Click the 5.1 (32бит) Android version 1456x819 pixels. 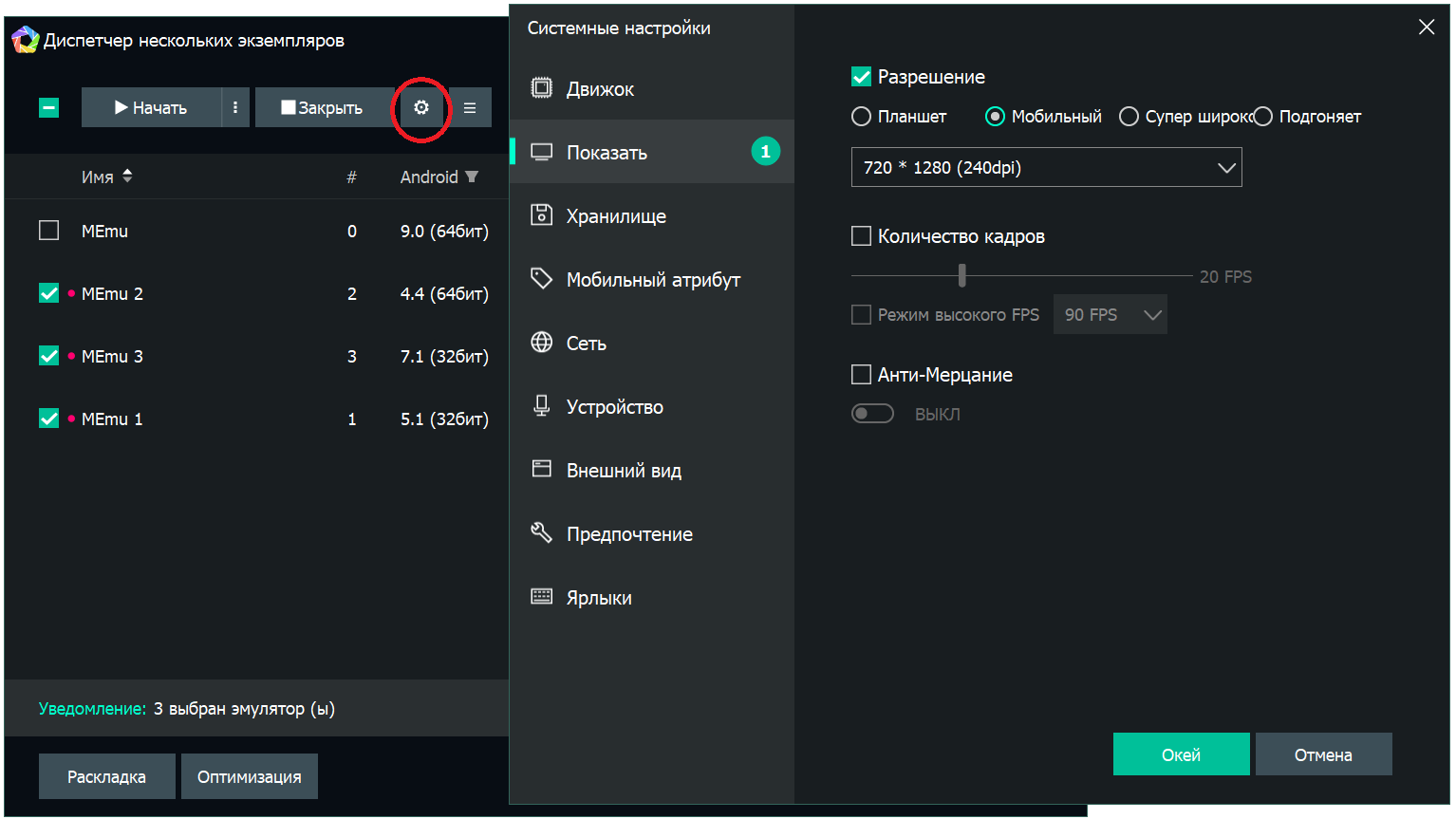point(444,419)
